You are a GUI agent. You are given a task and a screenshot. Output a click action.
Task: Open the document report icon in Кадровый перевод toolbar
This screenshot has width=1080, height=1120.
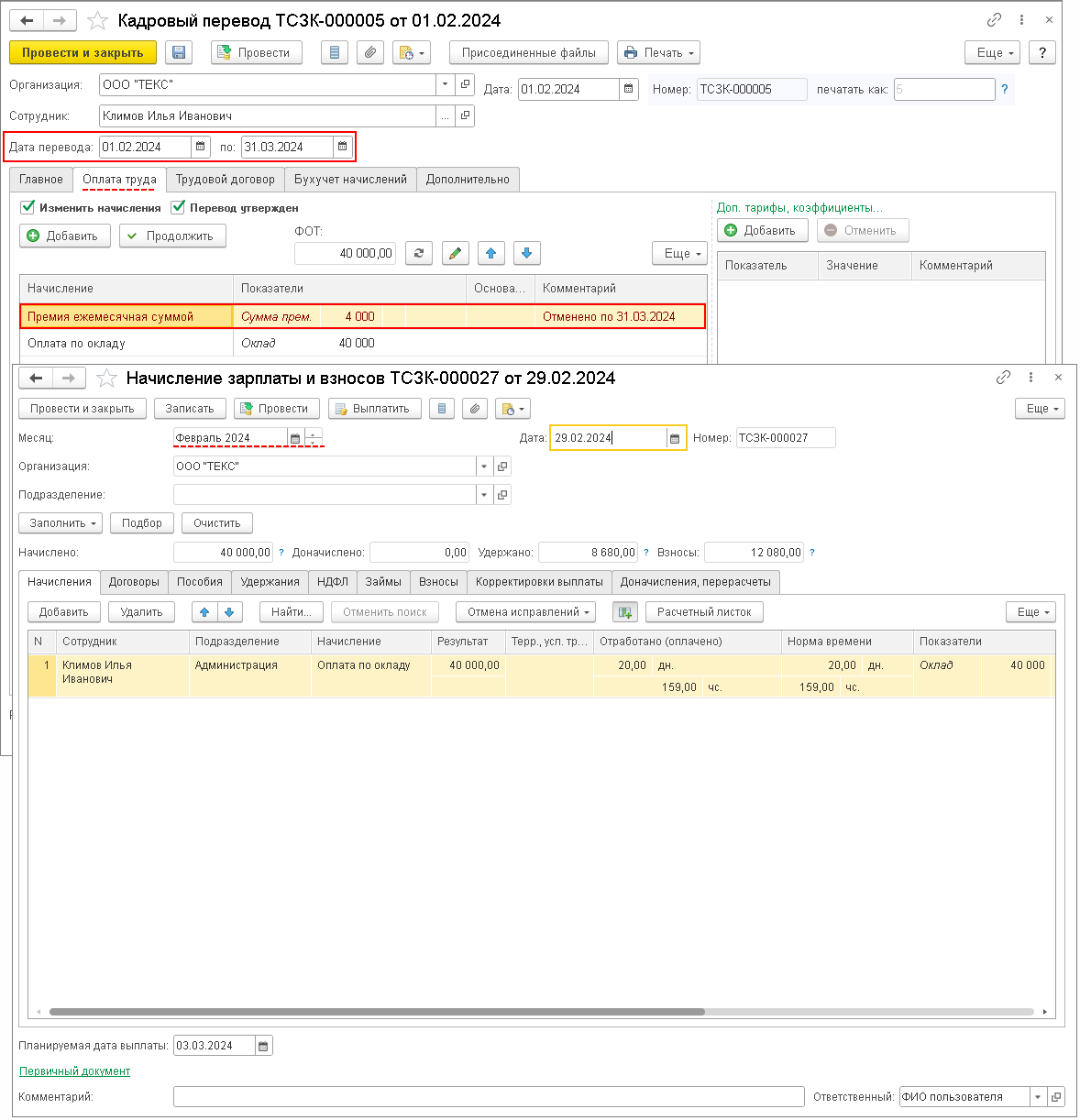pyautogui.click(x=335, y=53)
